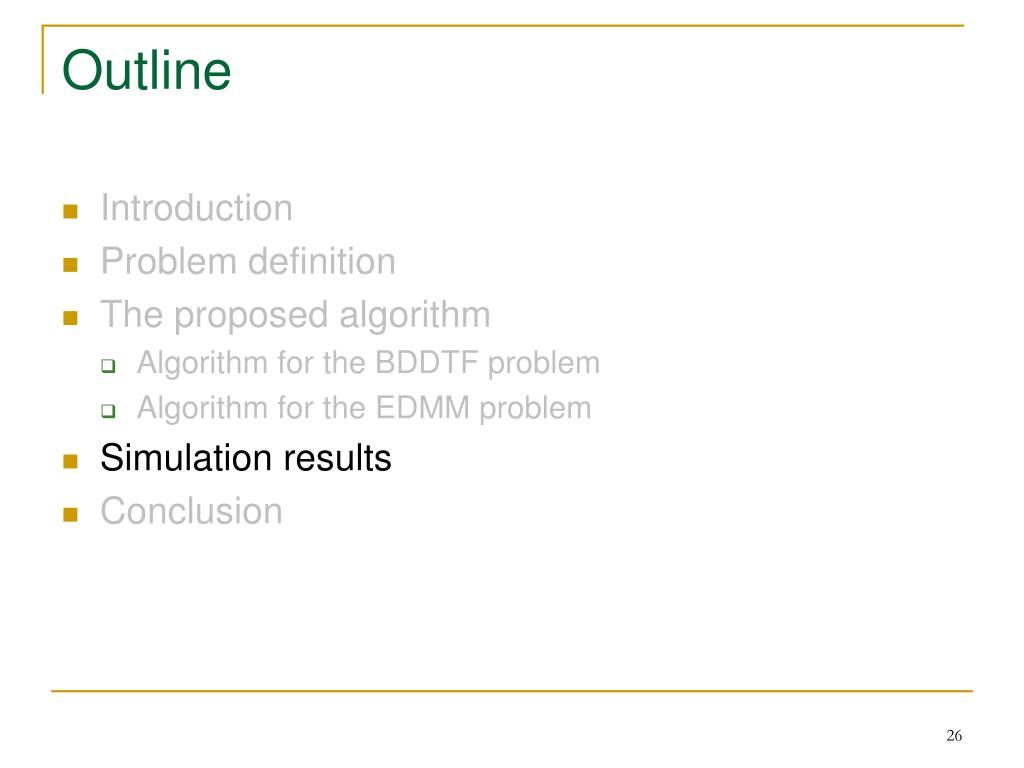This screenshot has height=768, width=1024.
Task: Click the Outline slide title
Action: (x=146, y=70)
